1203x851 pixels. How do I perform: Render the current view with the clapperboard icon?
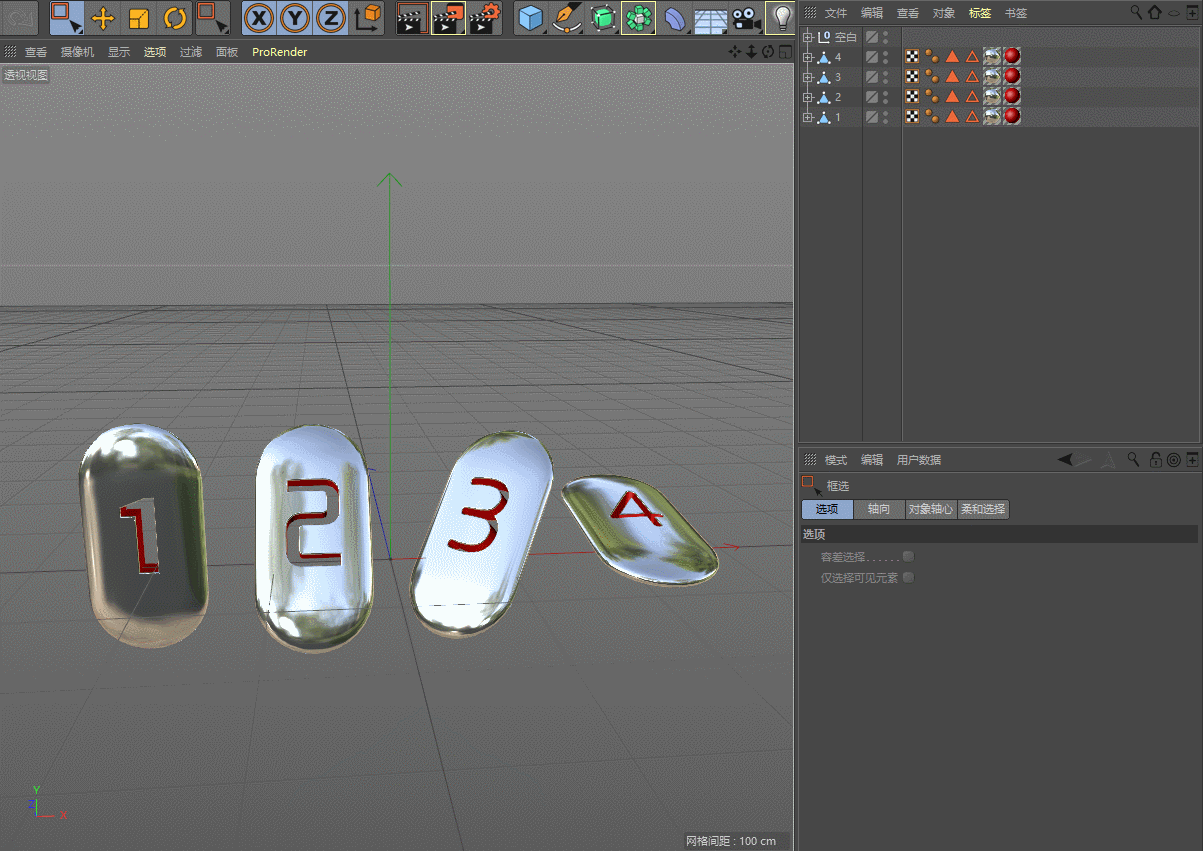click(411, 18)
